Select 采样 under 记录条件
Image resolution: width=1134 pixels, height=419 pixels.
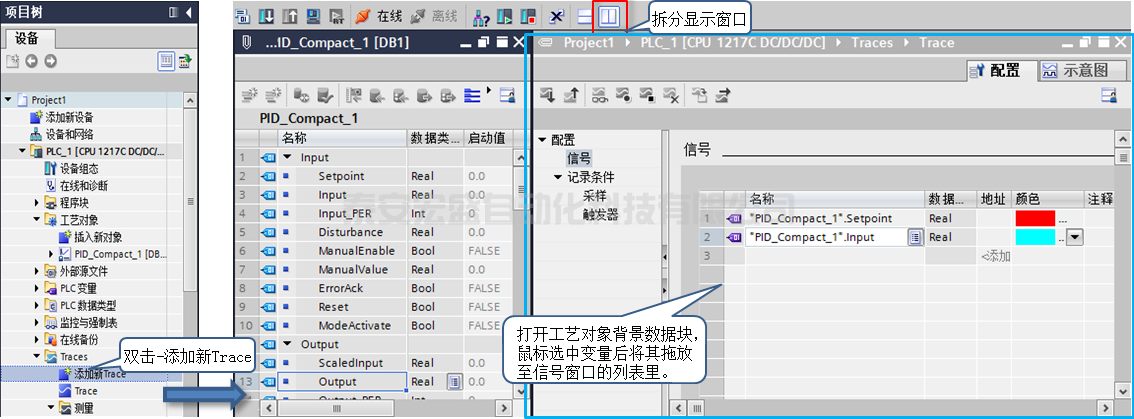coord(595,196)
